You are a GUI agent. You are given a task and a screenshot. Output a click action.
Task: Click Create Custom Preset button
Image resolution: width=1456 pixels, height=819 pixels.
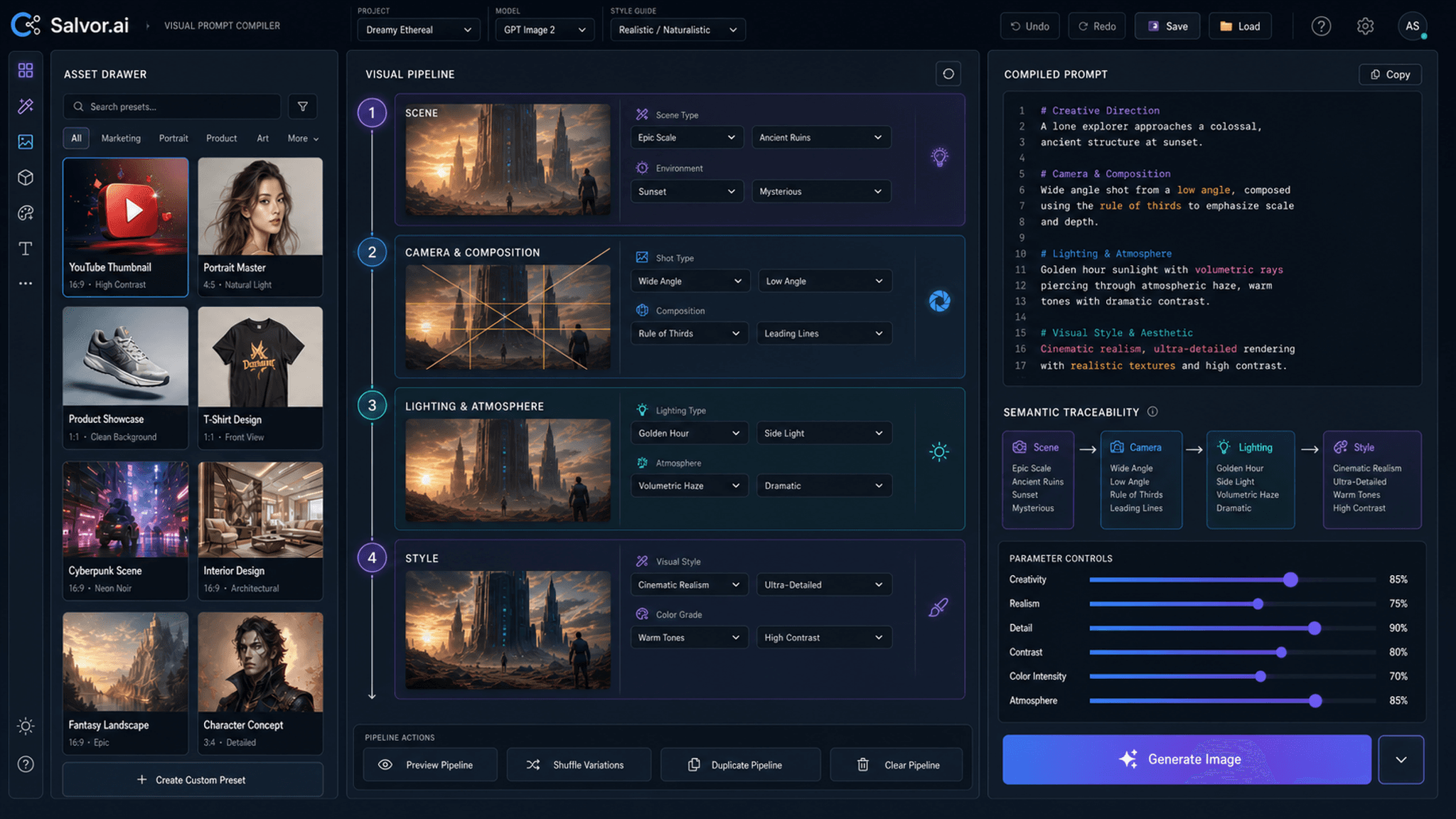193,780
